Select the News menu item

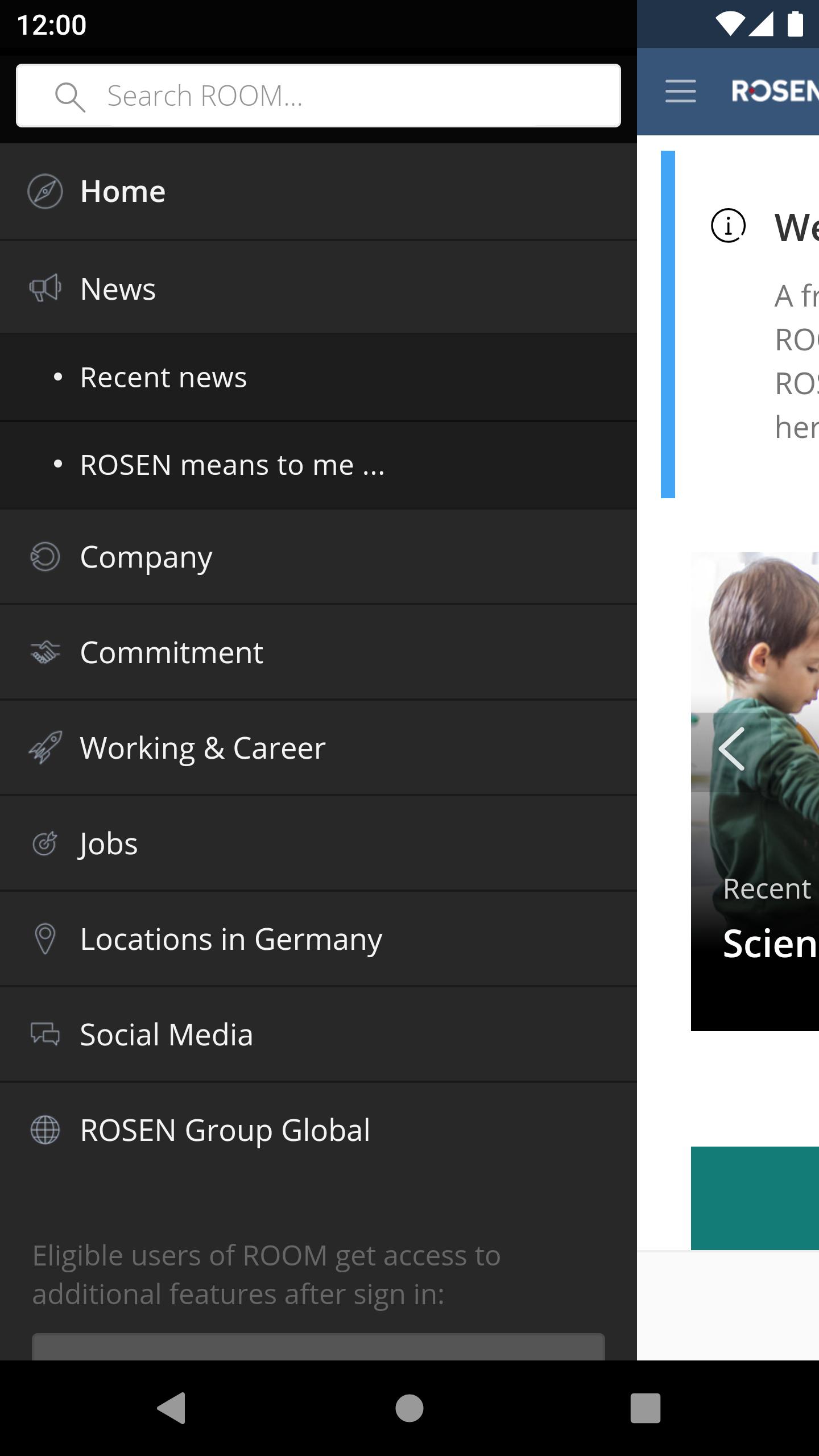coord(318,288)
